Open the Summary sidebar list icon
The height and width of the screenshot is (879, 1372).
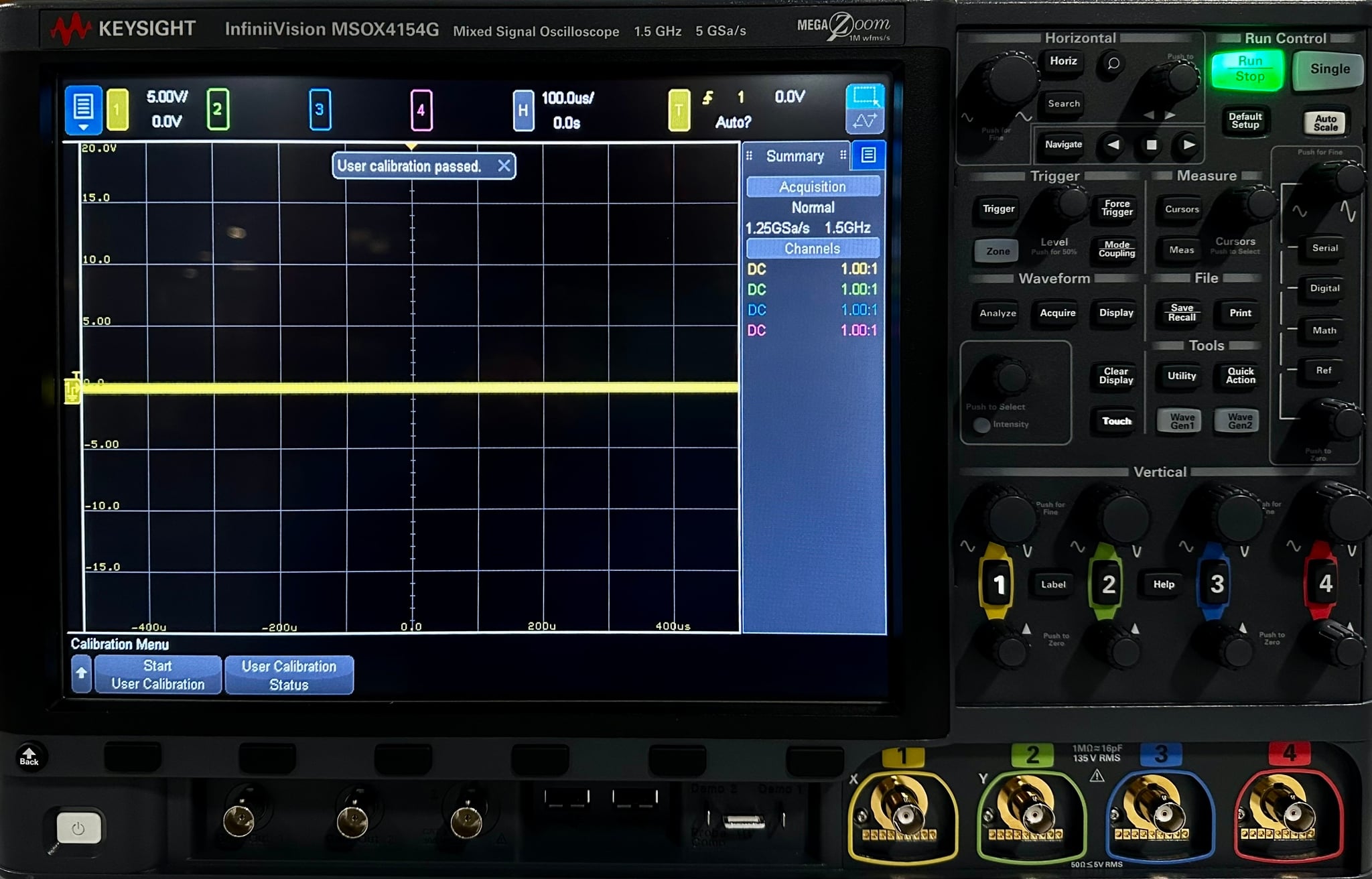[868, 155]
